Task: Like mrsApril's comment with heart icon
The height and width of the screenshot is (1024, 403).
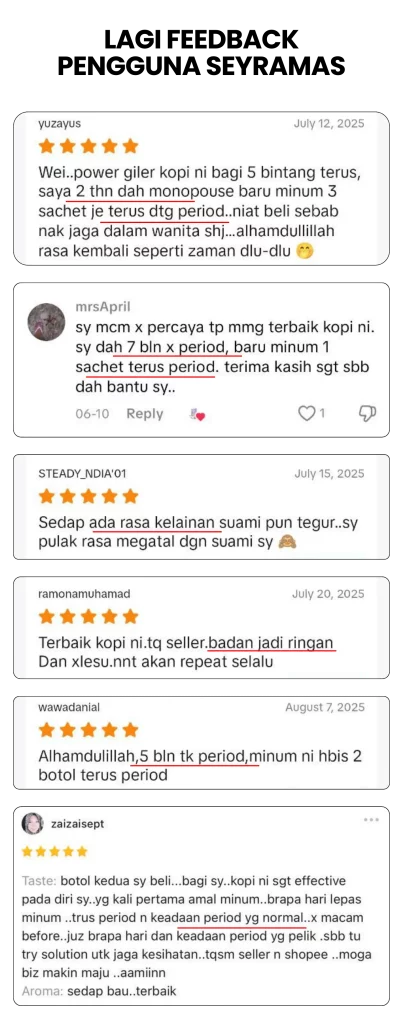Action: pyautogui.click(x=306, y=413)
